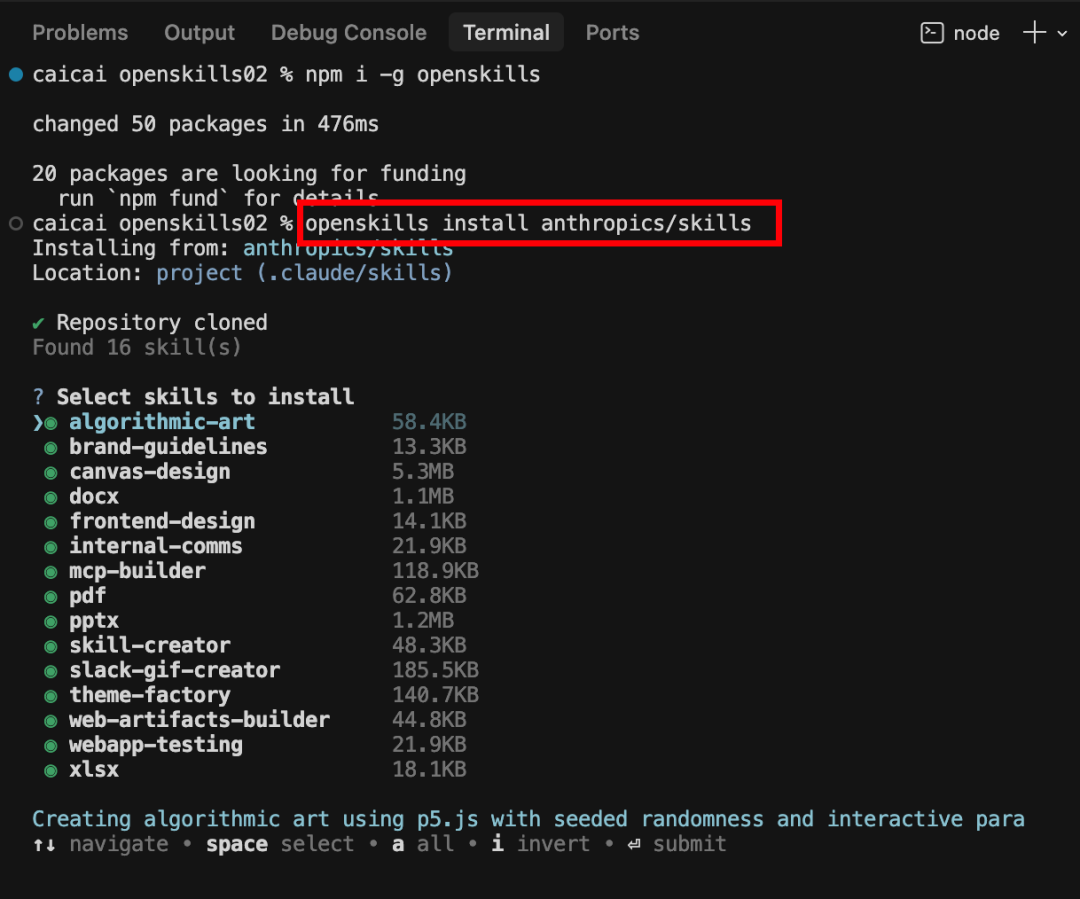The image size is (1080, 899).
Task: Toggle the skill-creator selection dot
Action: (51, 646)
